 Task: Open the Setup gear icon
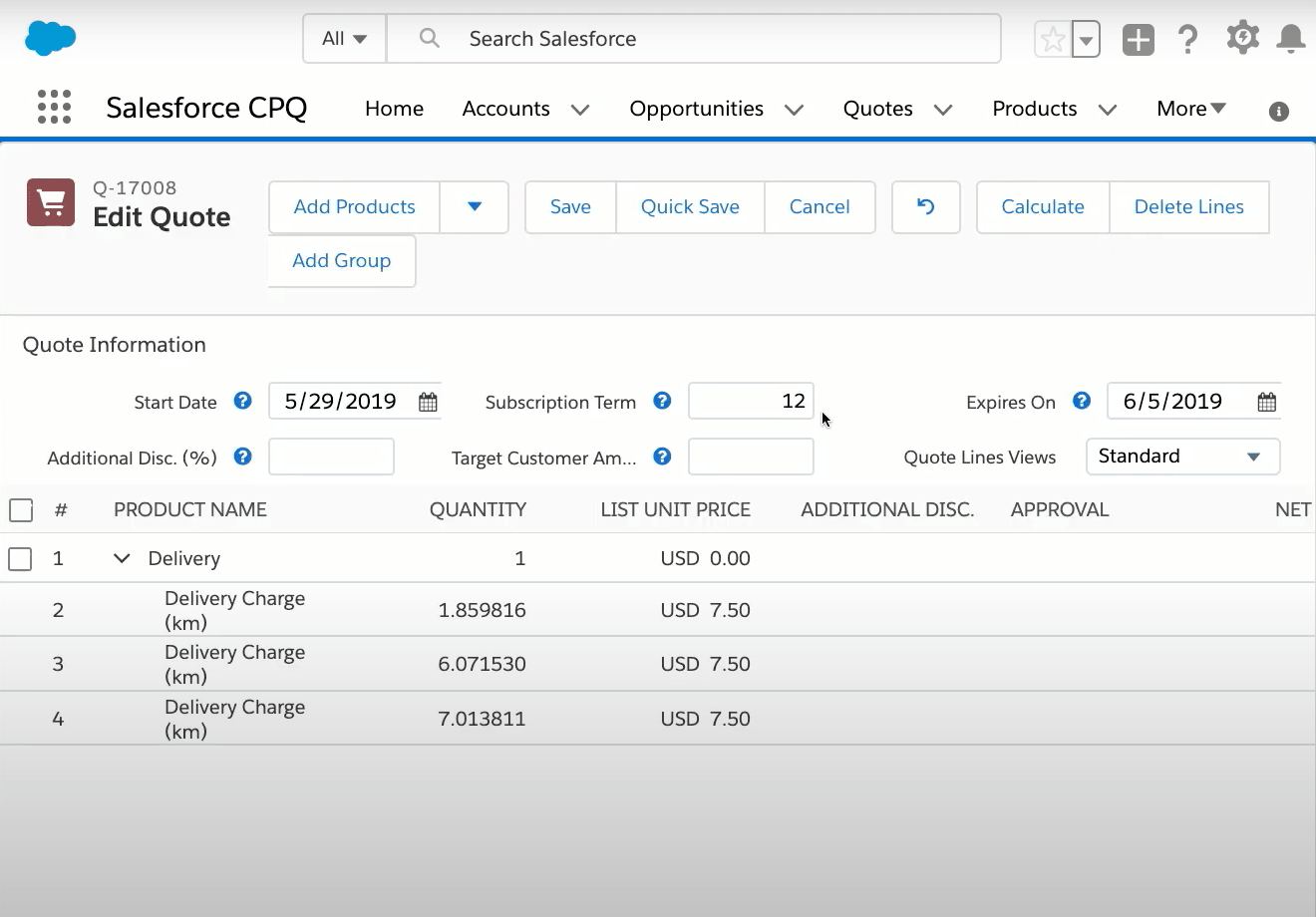pos(1242,38)
